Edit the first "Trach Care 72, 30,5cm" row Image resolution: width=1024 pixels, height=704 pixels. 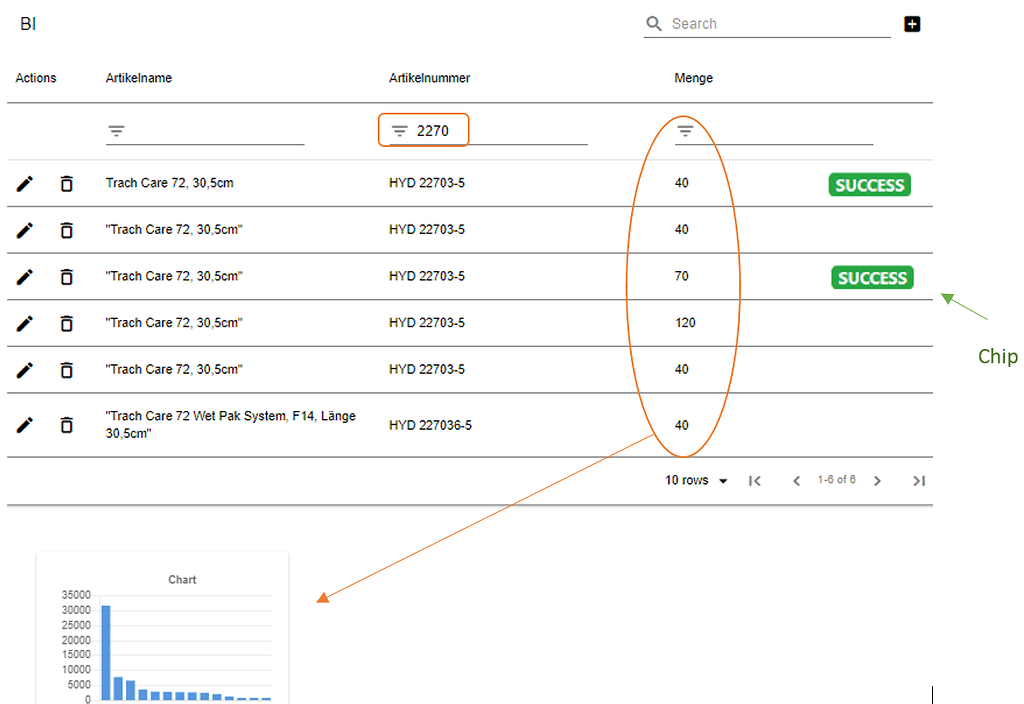click(24, 183)
